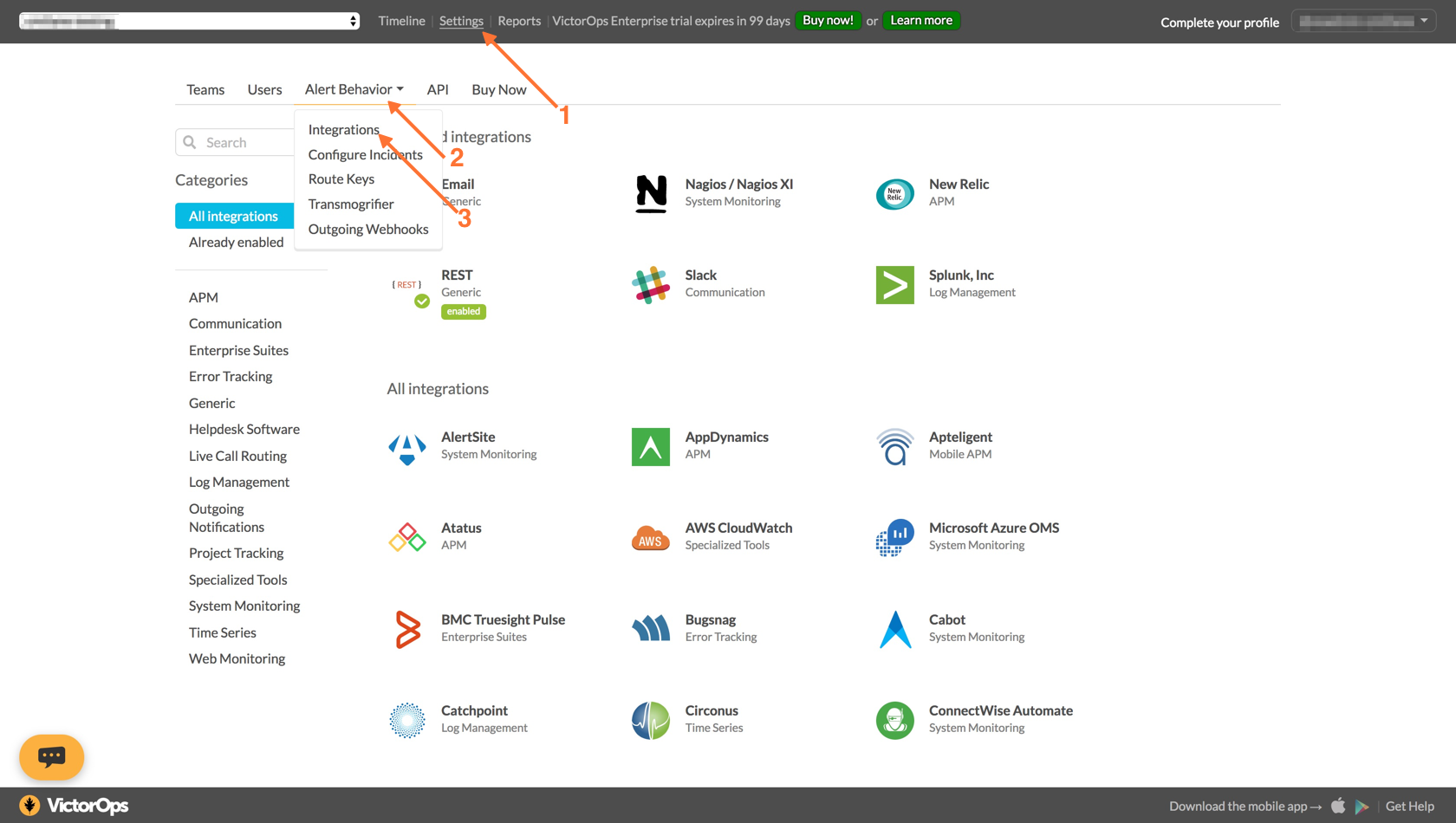
Task: Select the AWS CloudWatch integration icon
Action: click(x=651, y=537)
